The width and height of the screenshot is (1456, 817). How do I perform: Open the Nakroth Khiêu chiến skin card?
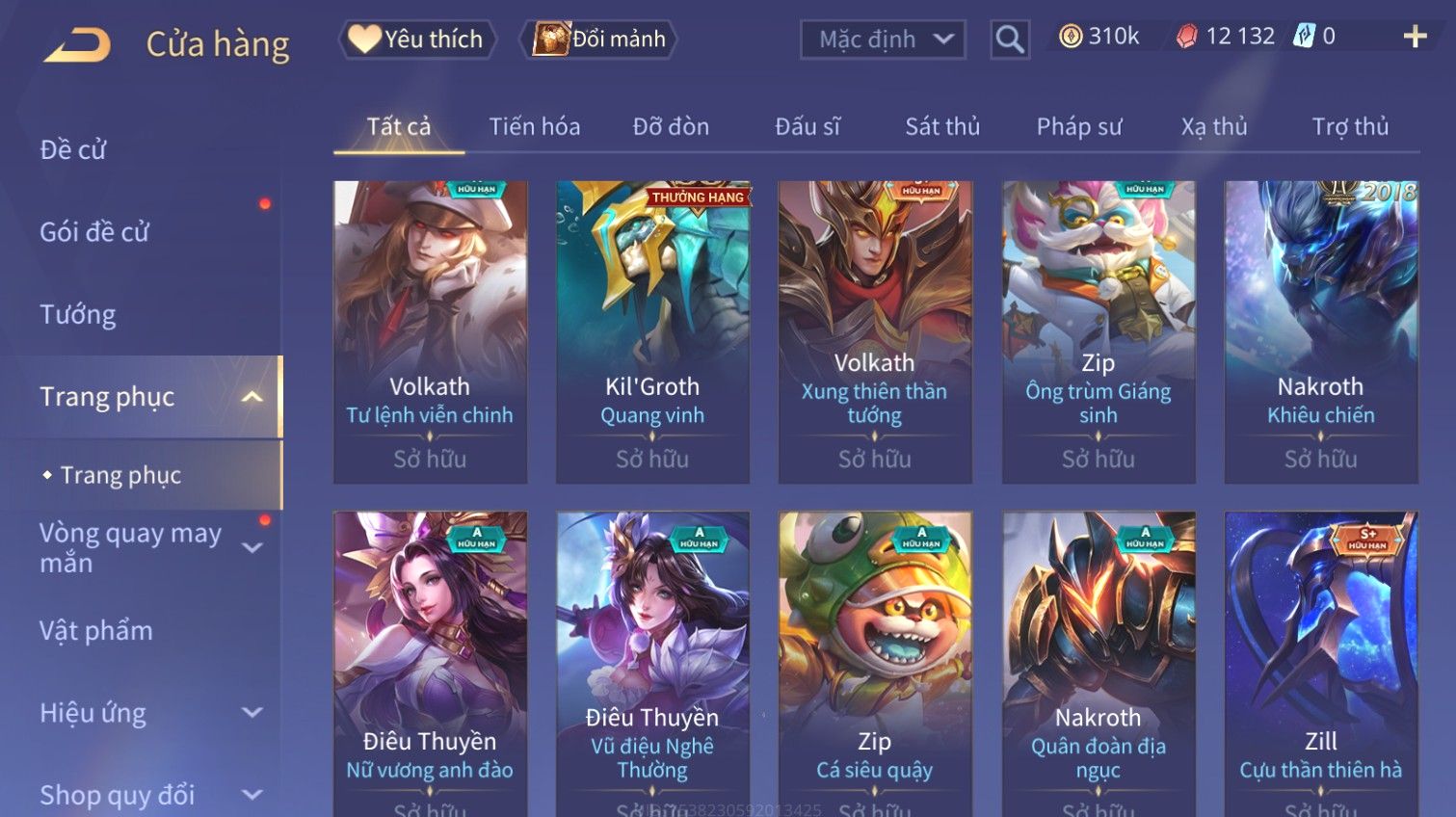click(x=1321, y=332)
